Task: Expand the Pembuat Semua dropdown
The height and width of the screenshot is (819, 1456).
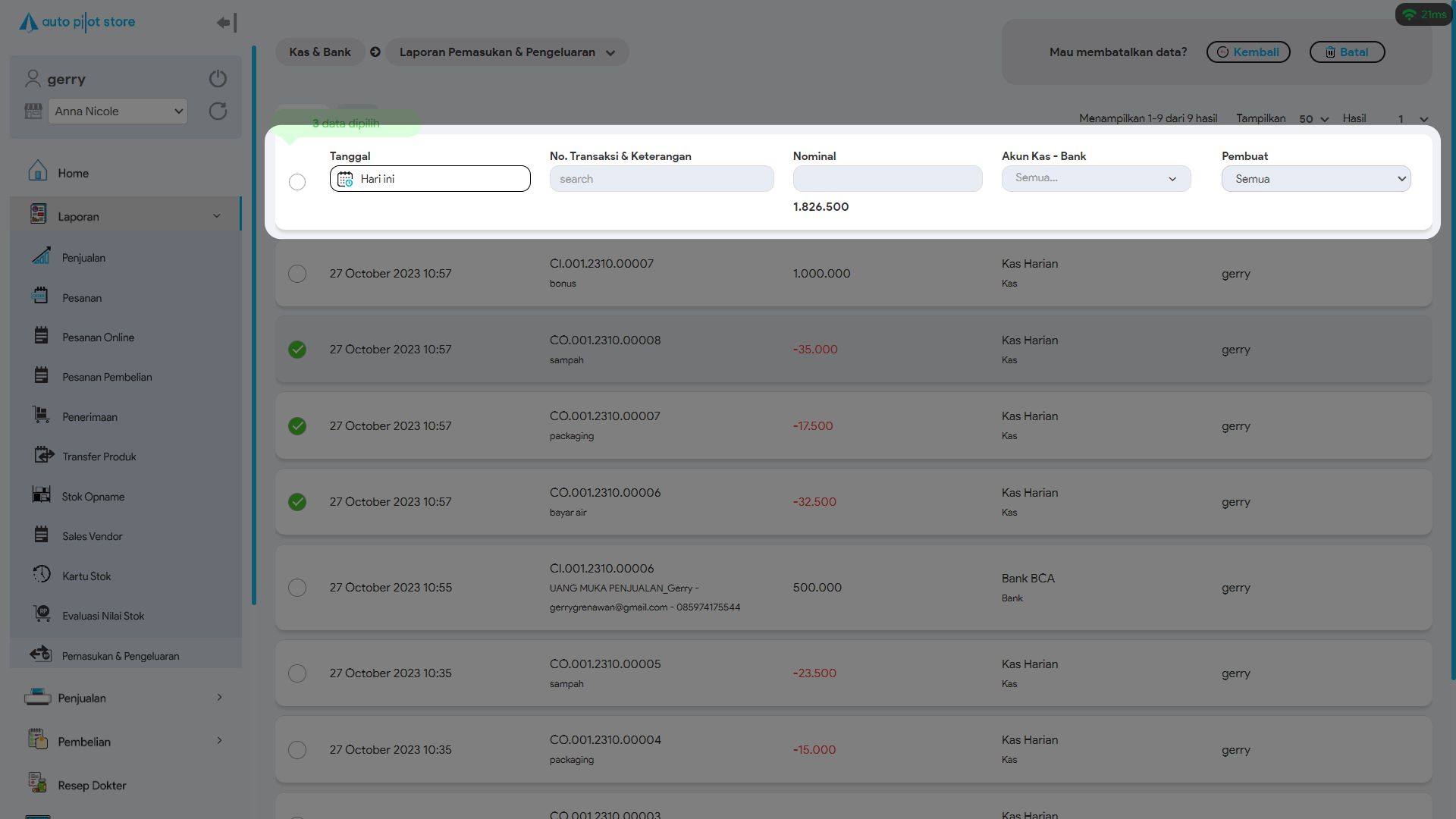Action: 1316,179
